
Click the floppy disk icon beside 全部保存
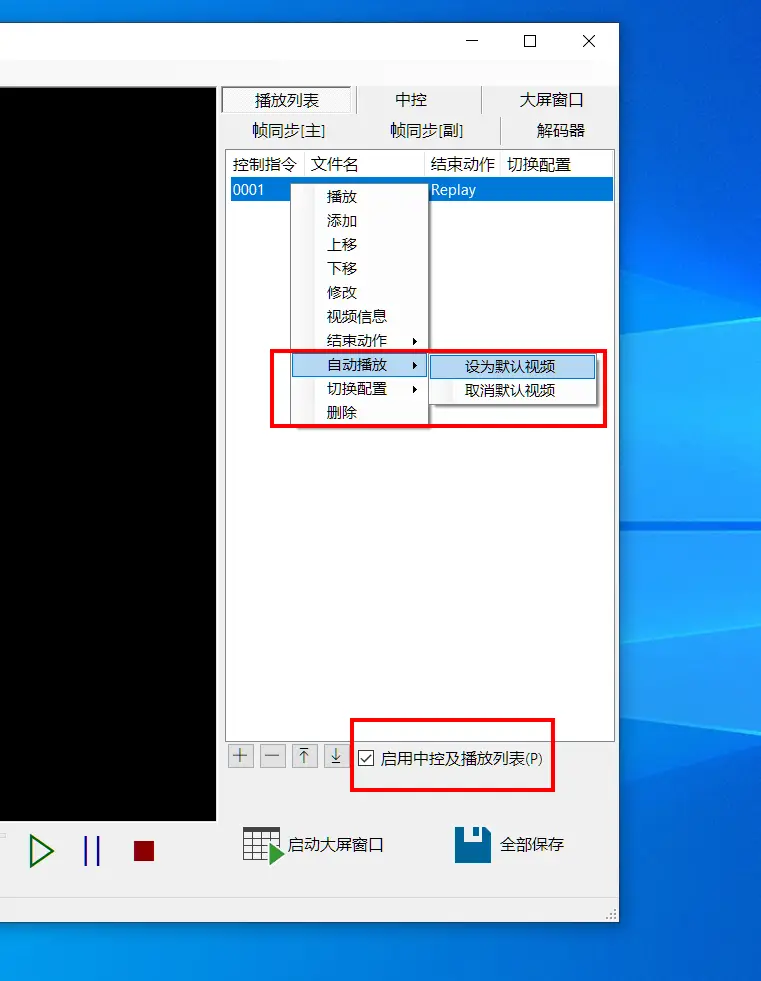[472, 845]
